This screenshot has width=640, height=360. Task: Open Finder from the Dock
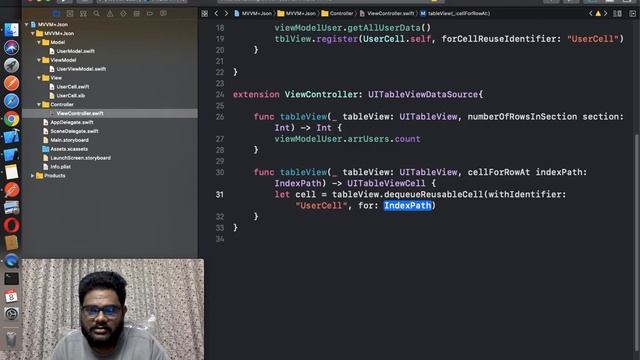pyautogui.click(x=11, y=30)
